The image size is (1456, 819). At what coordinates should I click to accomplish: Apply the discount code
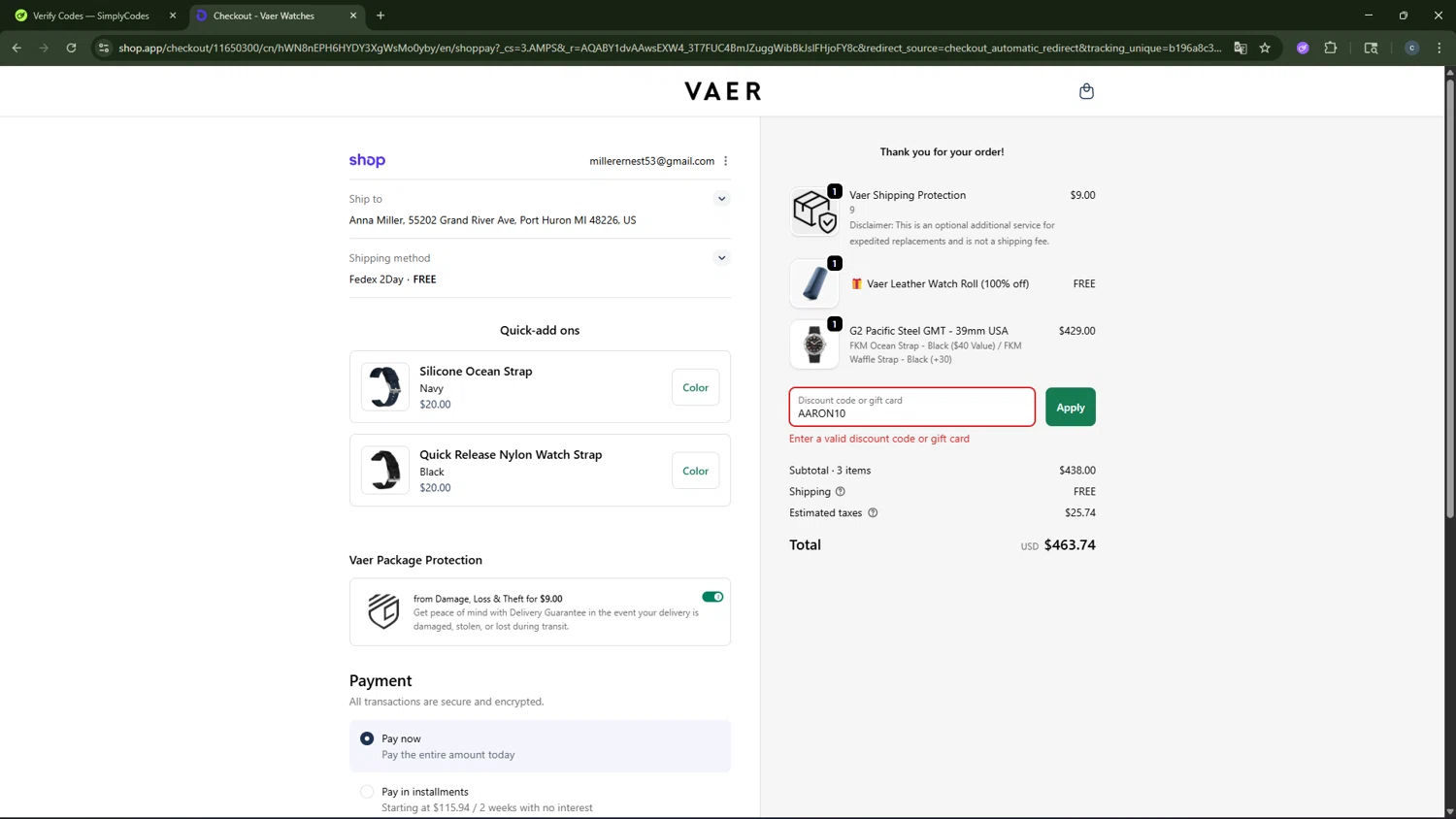[x=1070, y=408]
